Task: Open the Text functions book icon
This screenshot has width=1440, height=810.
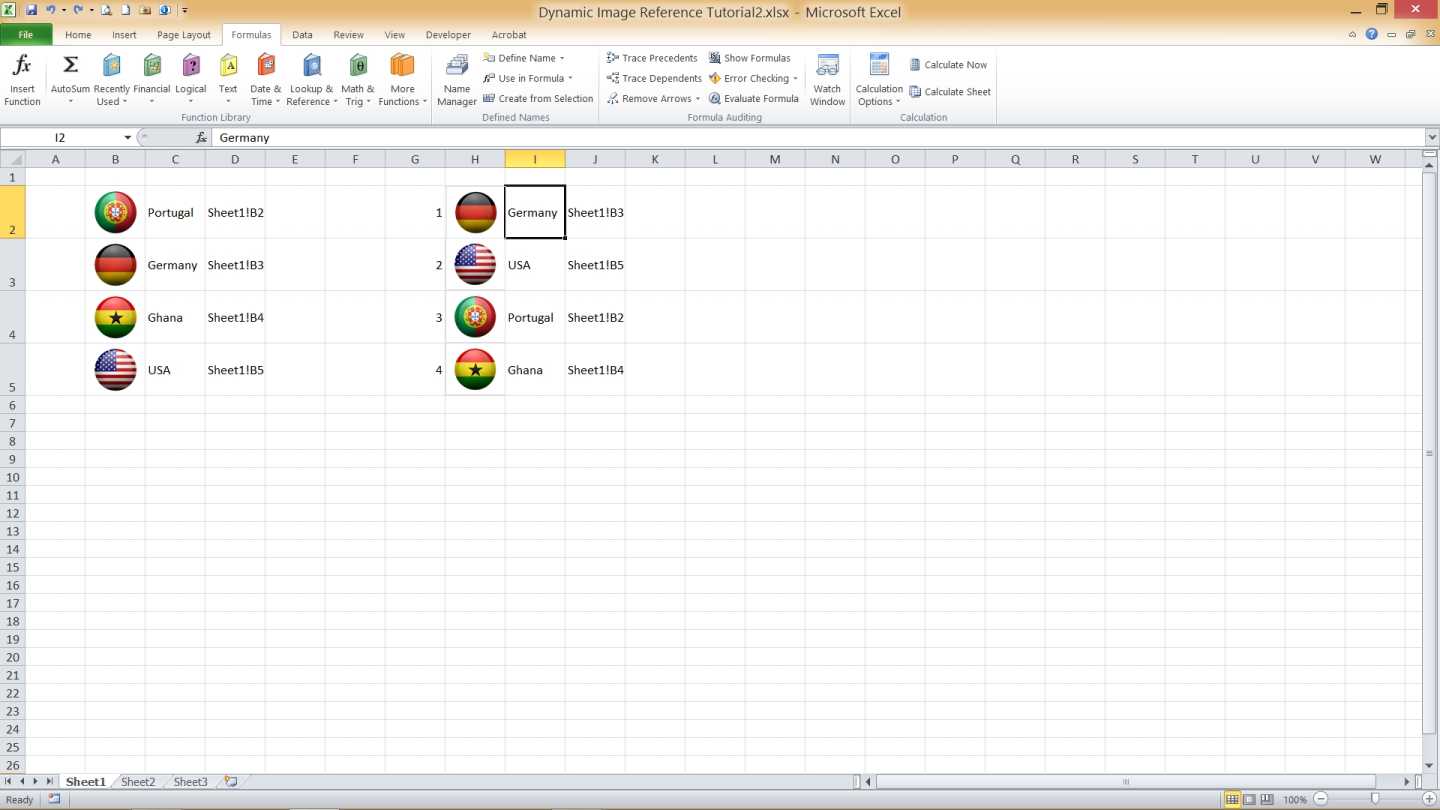Action: [x=228, y=66]
